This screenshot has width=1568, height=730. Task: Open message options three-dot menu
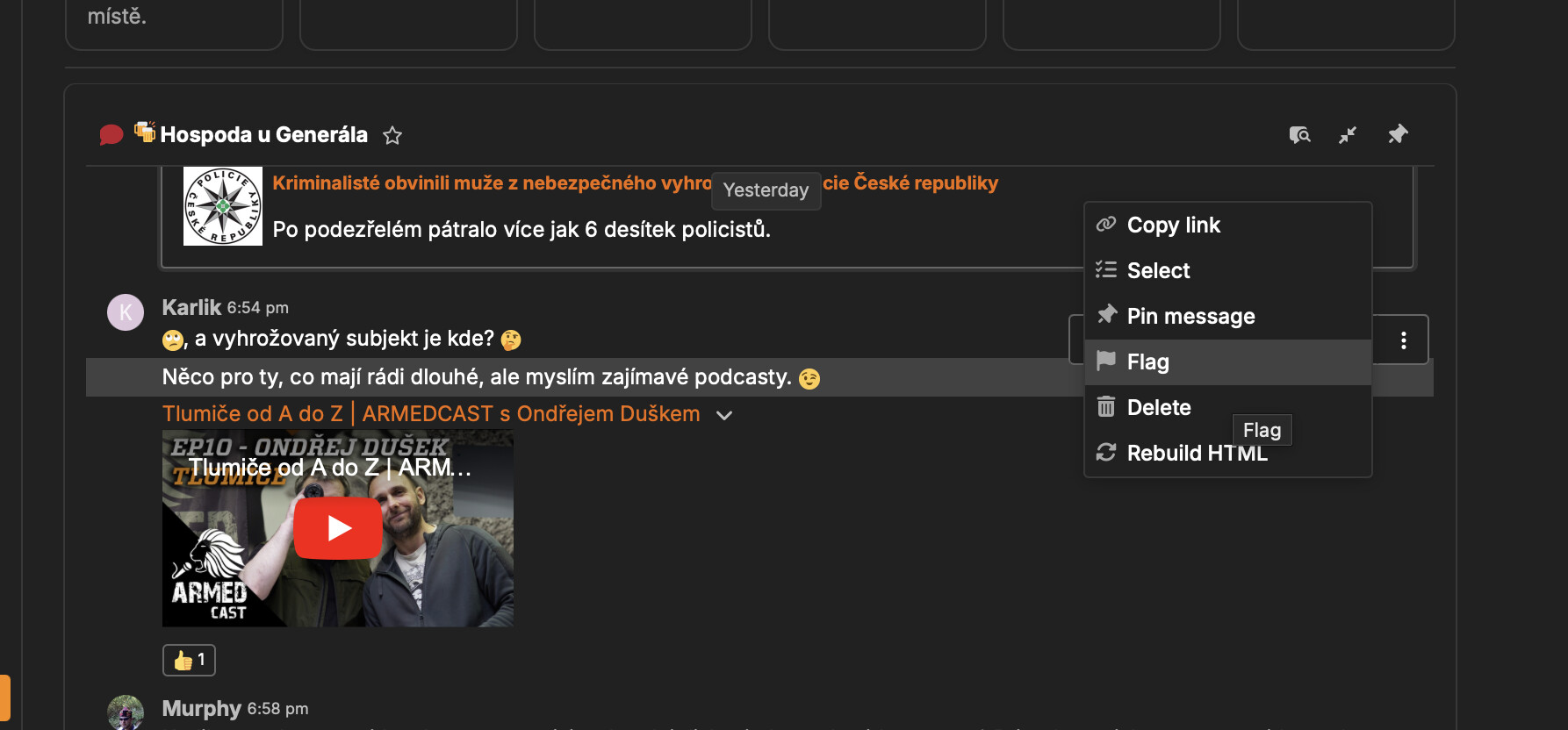click(x=1404, y=340)
